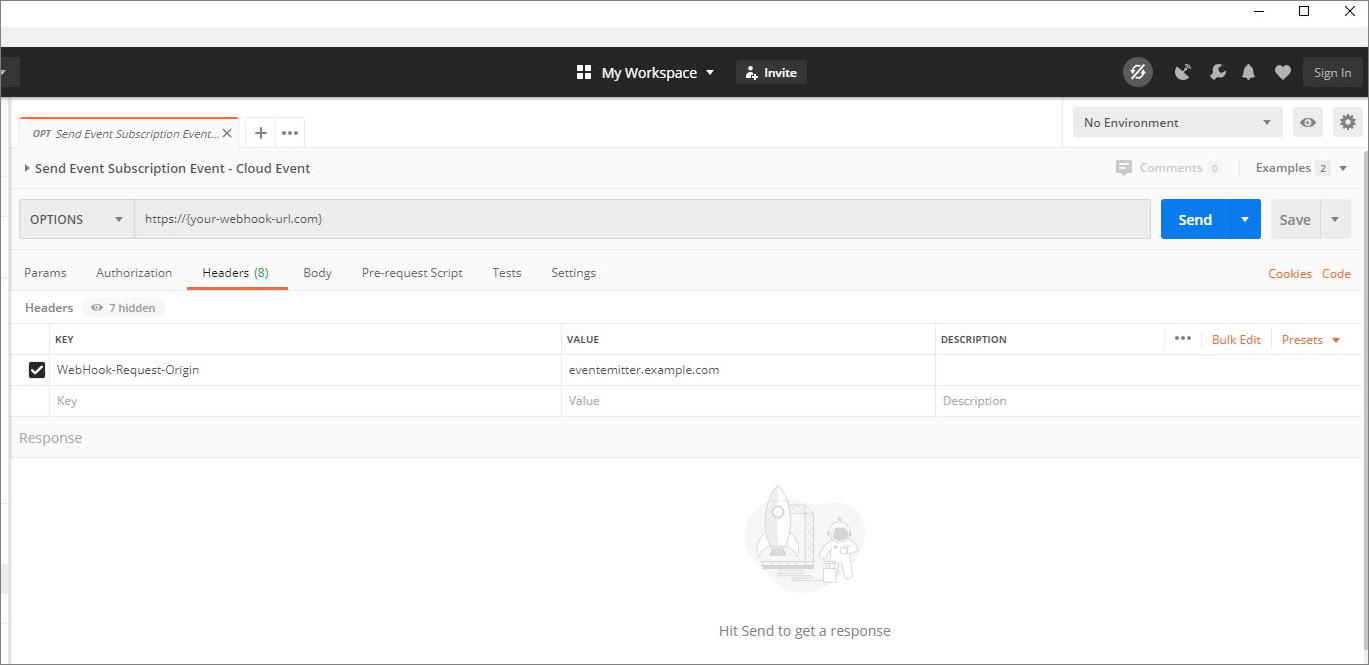Screen dimensions: 1369x665
Task: Click the request URL input field
Action: [x=642, y=219]
